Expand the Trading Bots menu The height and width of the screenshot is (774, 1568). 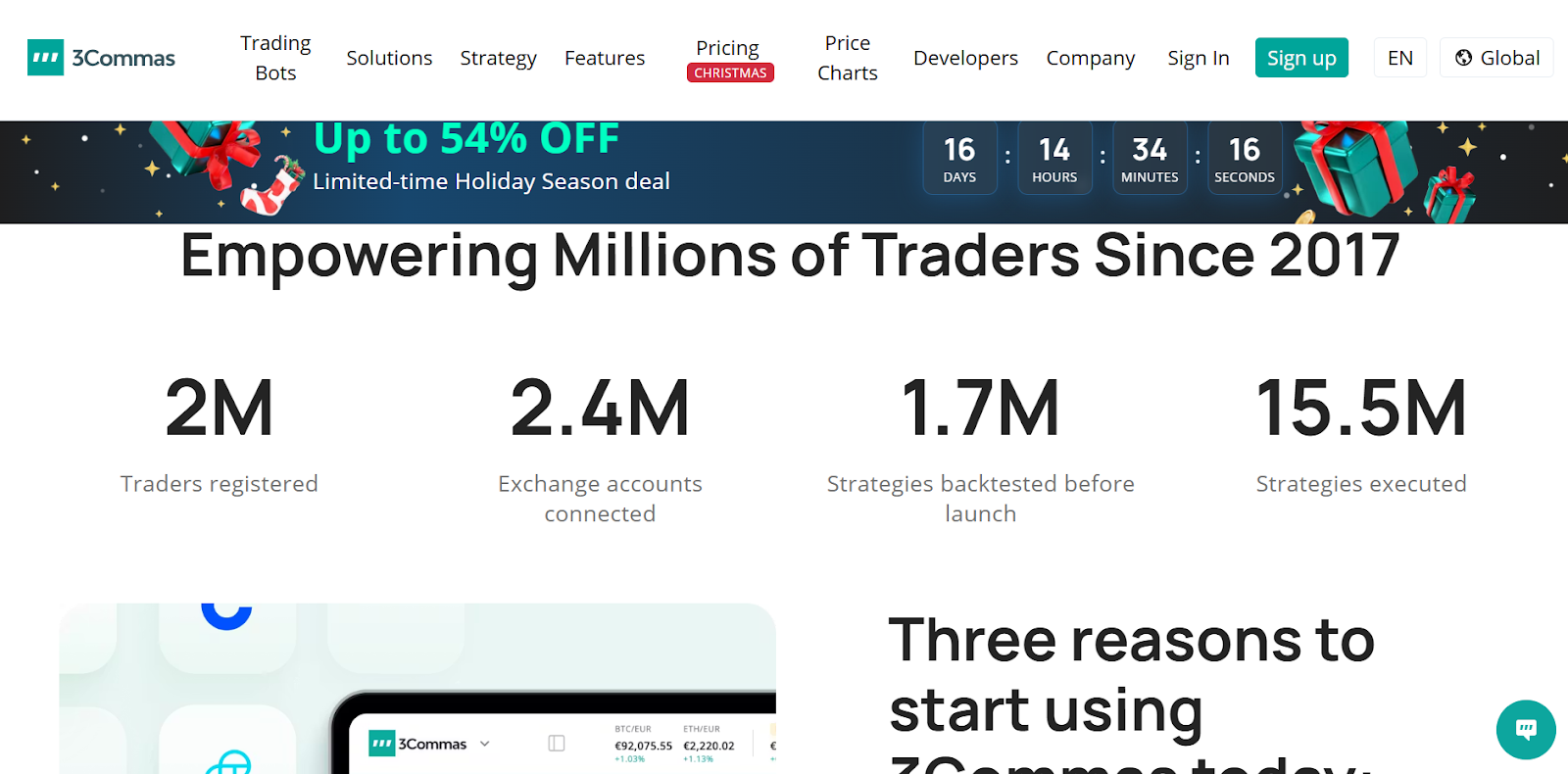(275, 58)
